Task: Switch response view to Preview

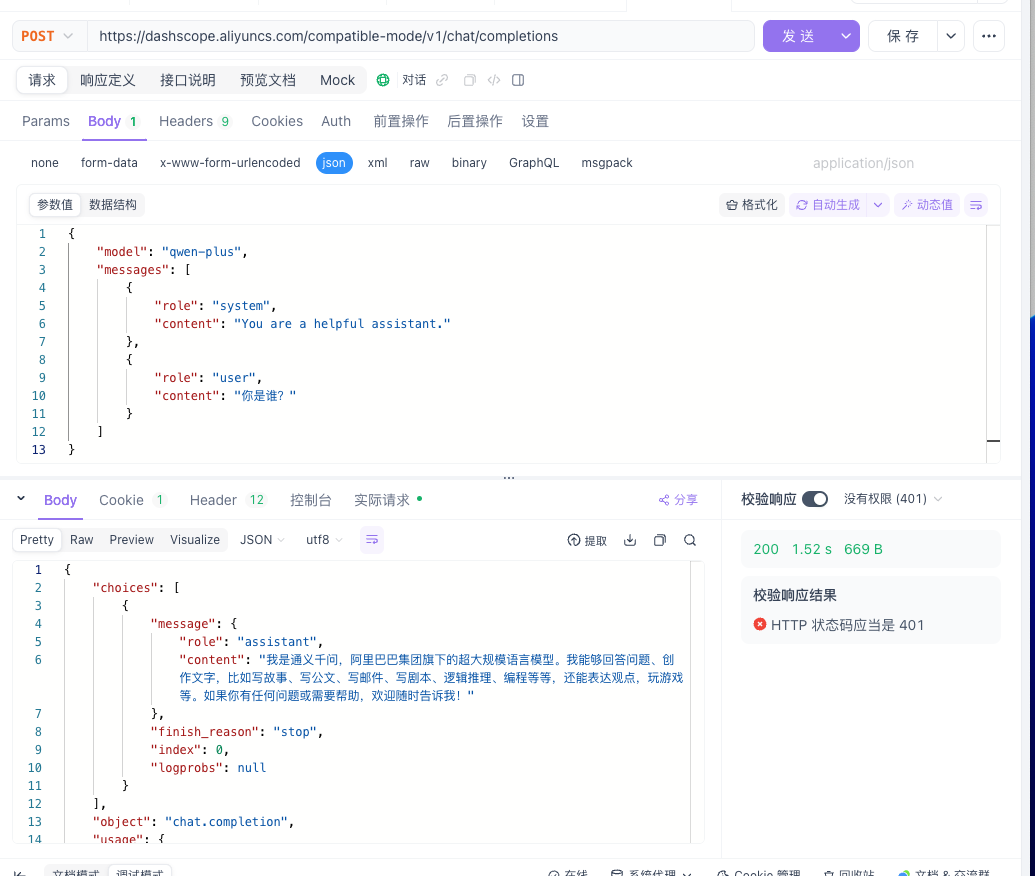Action: click(x=131, y=540)
